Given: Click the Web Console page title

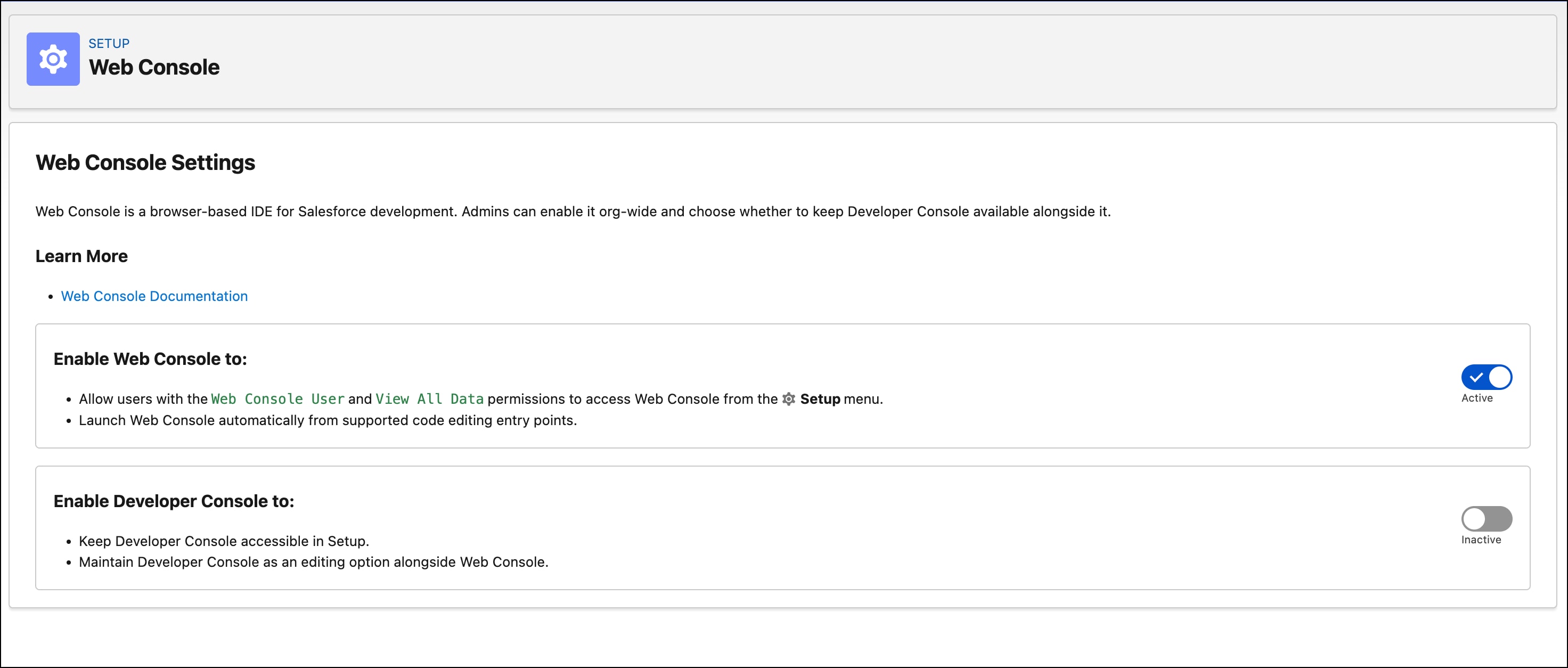Looking at the screenshot, I should click(x=154, y=67).
